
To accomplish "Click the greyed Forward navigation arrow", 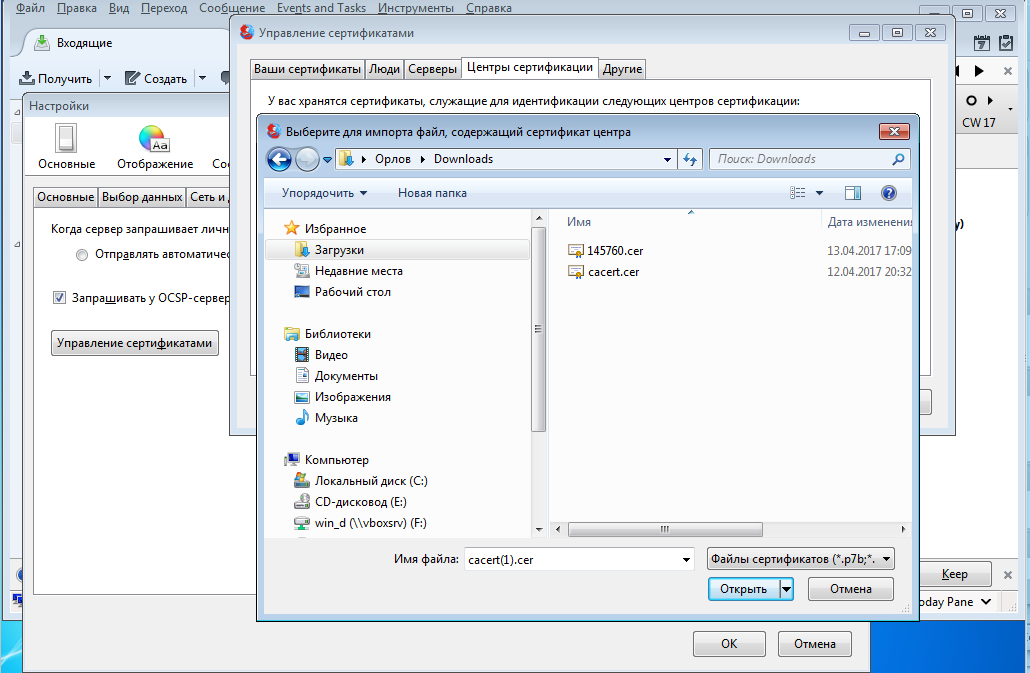I will click(307, 159).
